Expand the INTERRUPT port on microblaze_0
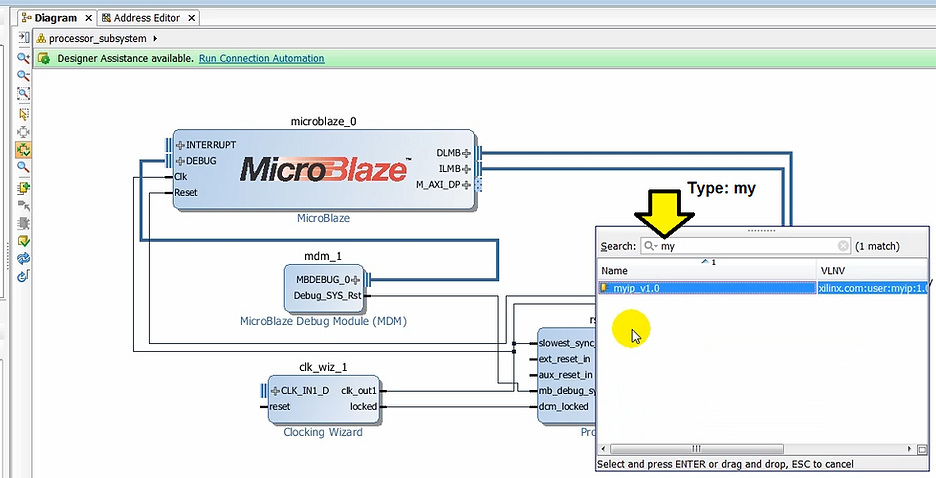 [181, 145]
